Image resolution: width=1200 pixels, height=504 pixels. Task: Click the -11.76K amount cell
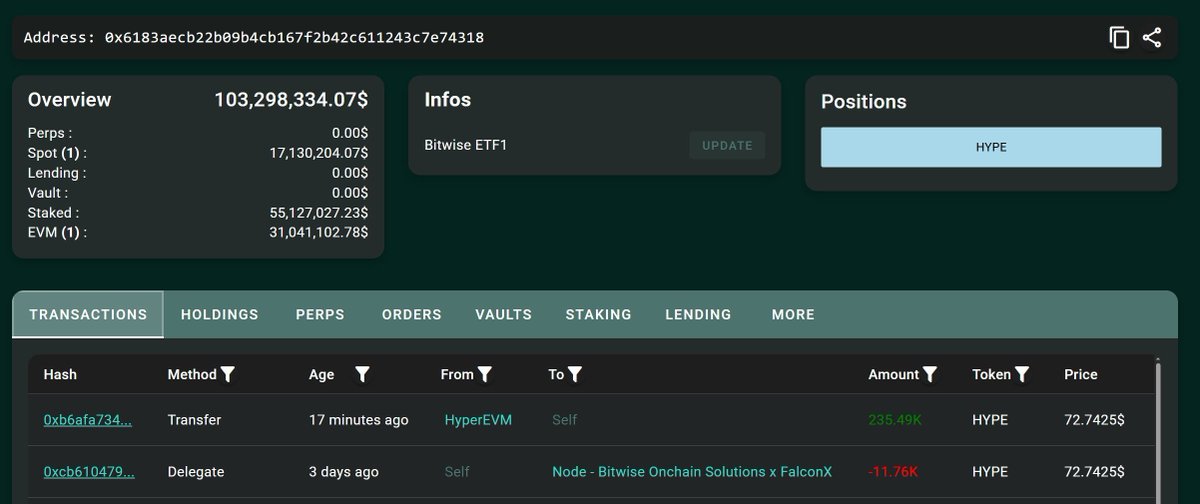(x=893, y=471)
